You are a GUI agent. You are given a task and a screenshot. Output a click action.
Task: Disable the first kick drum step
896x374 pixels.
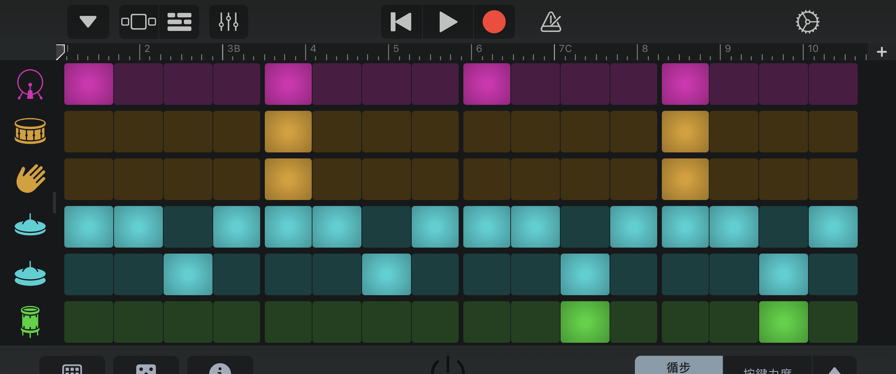[x=89, y=84]
